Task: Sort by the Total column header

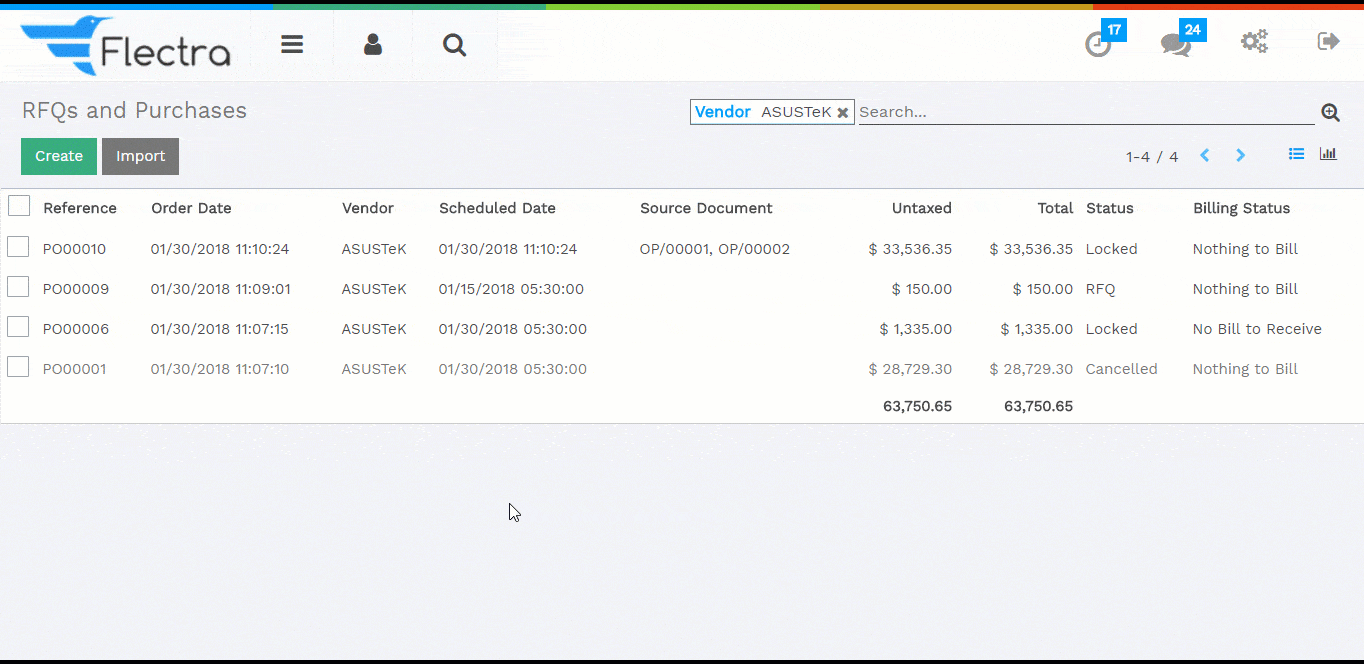Action: tap(1054, 209)
